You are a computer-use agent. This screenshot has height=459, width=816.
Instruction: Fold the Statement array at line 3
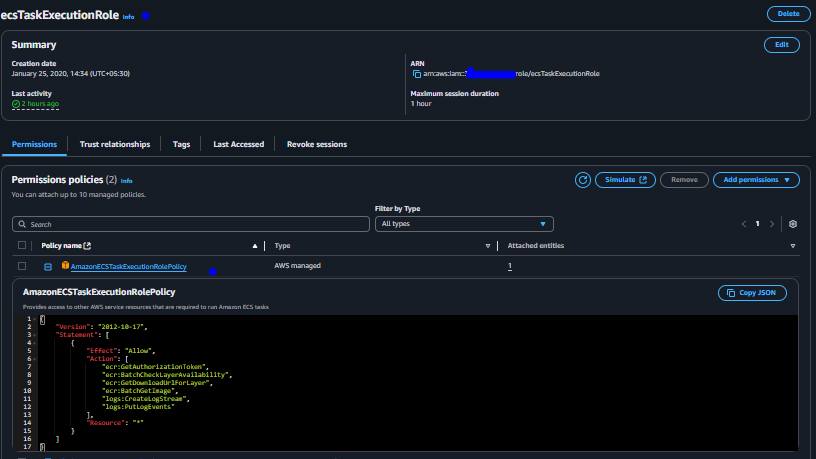pos(35,335)
